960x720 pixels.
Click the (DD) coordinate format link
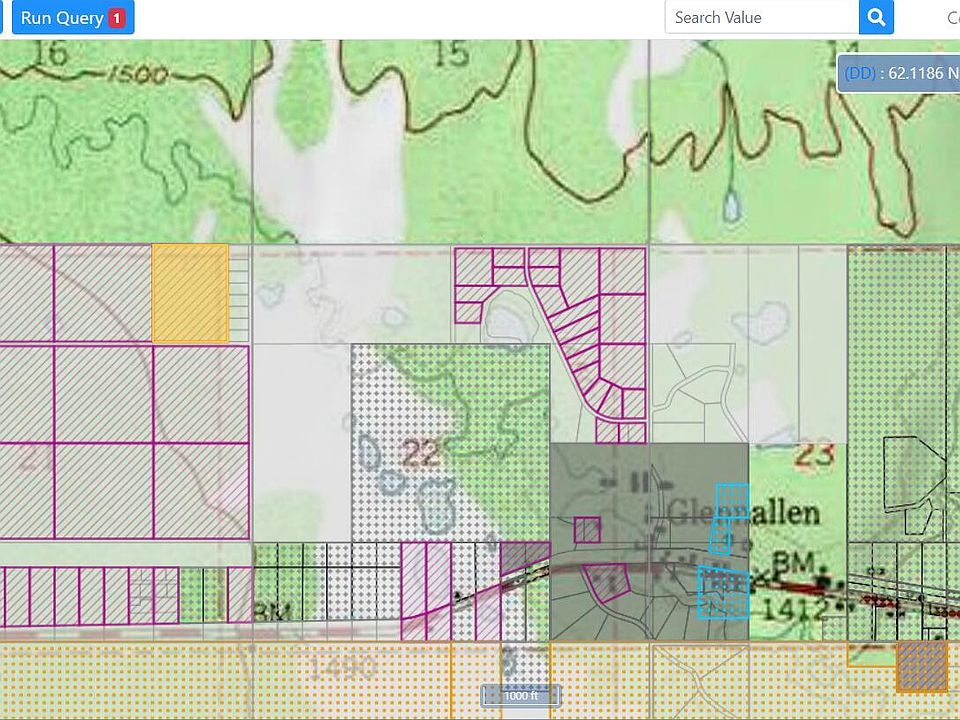tap(859, 73)
